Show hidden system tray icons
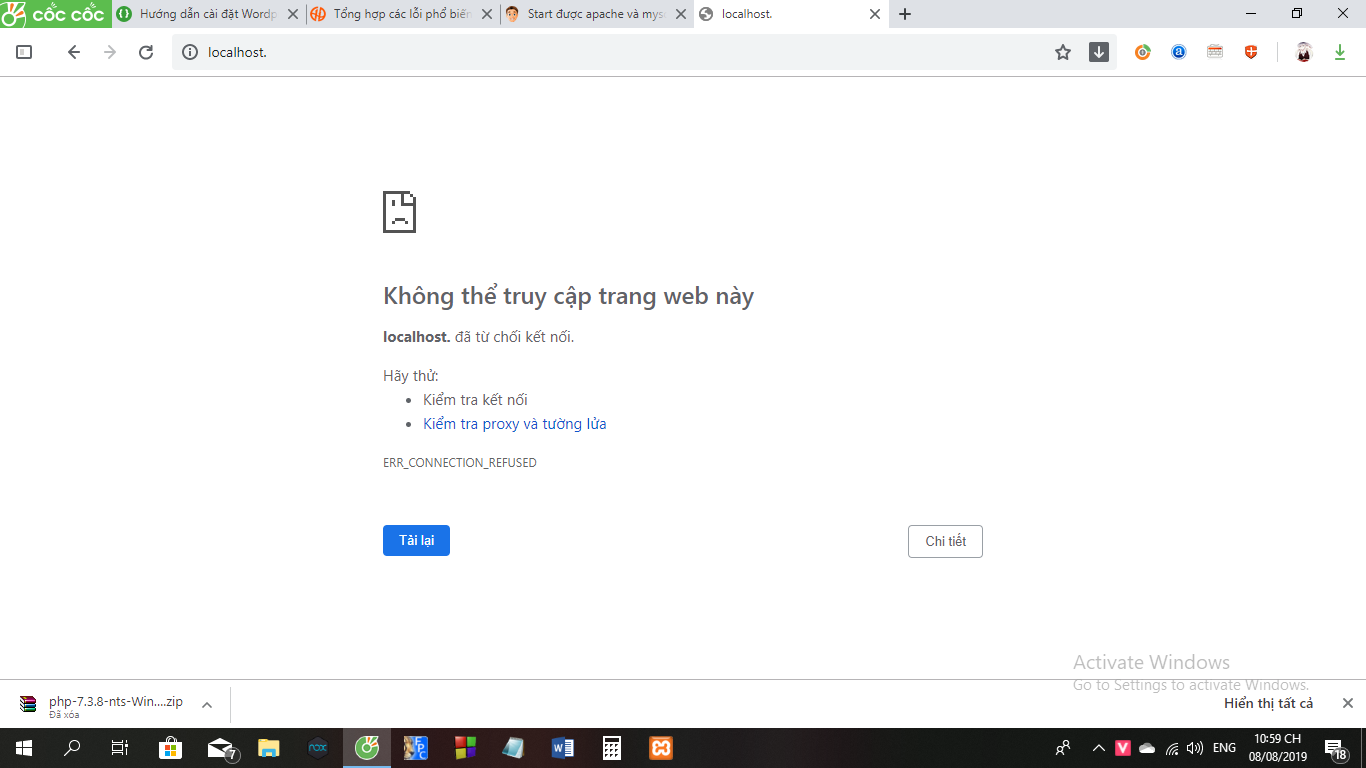The height and width of the screenshot is (768, 1366). coord(1098,748)
